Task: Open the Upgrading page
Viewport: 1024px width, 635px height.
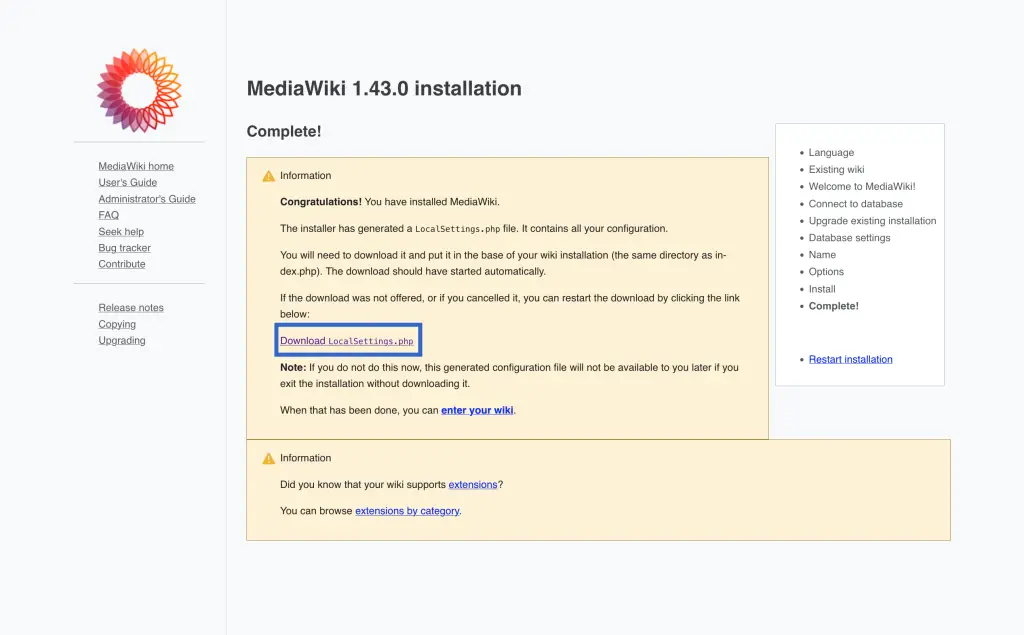Action: (121, 340)
